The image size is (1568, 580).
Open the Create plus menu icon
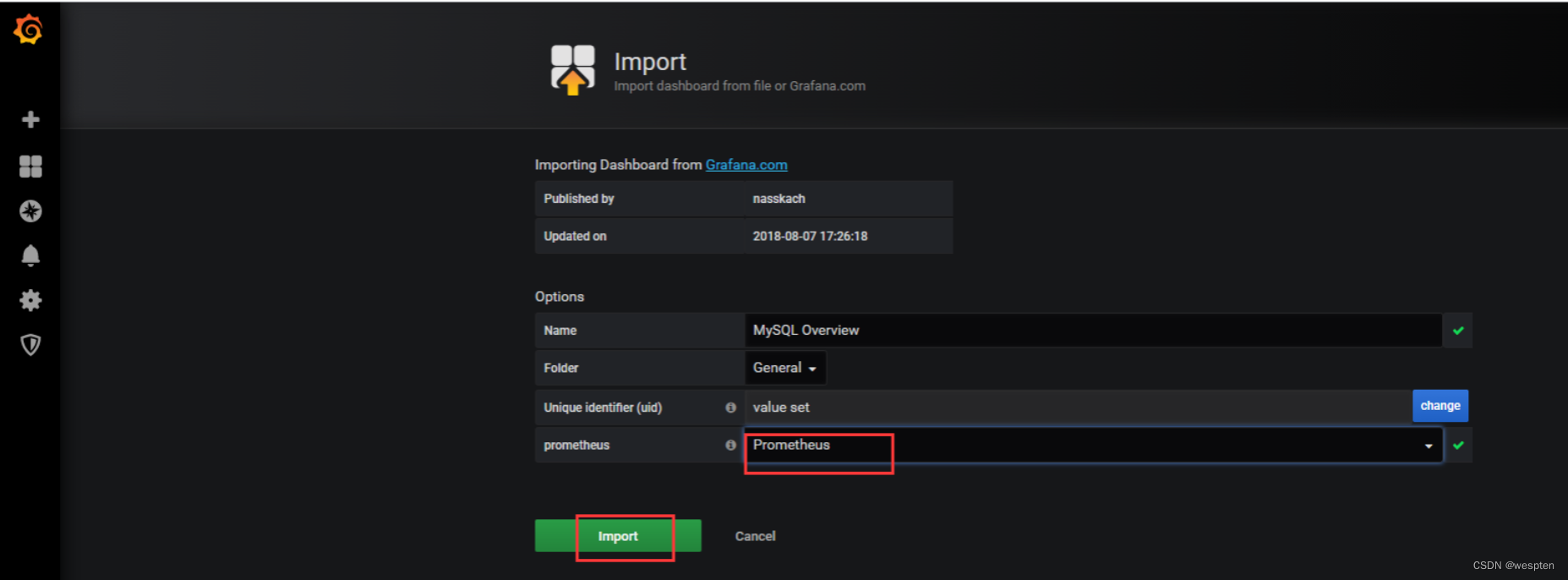pos(30,120)
